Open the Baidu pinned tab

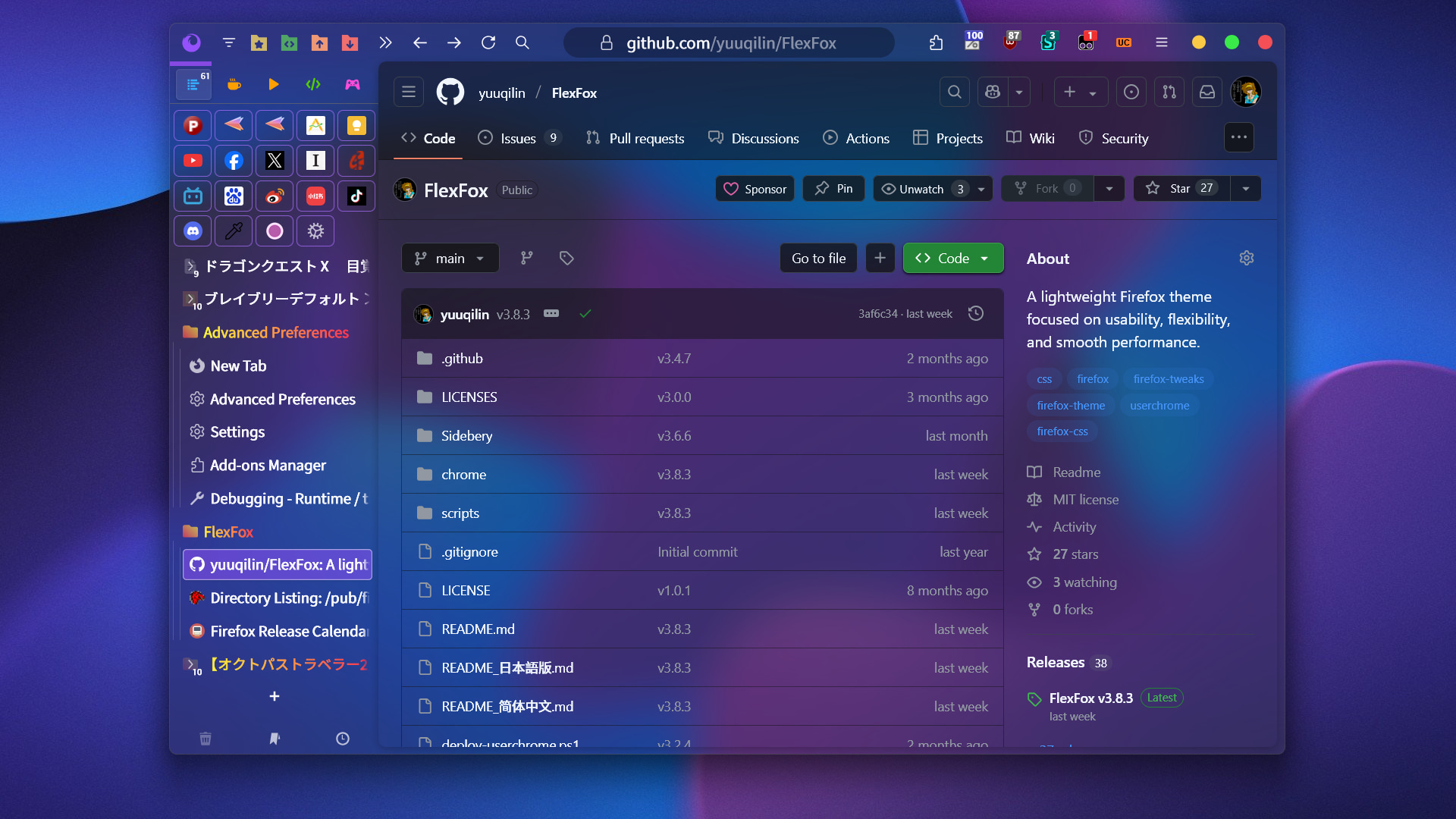coord(234,196)
